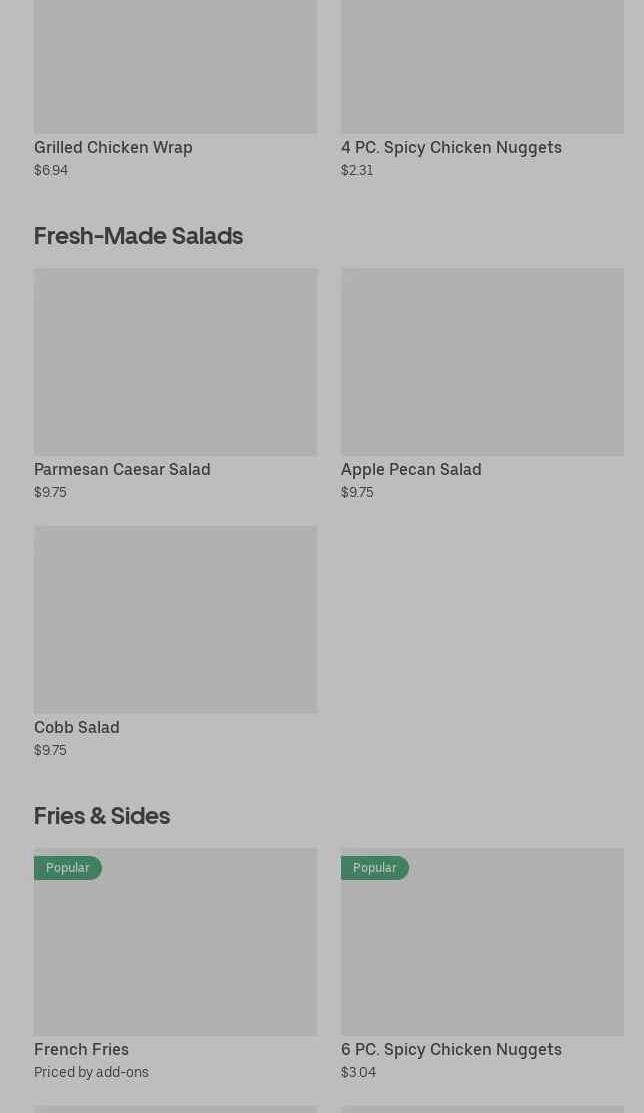This screenshot has width=644, height=1113.
Task: Open the Grilled Chicken Wrap item name
Action: click(x=113, y=147)
